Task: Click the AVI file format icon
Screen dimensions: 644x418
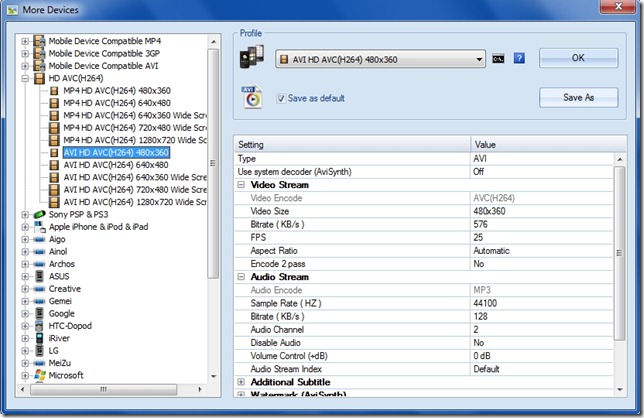Action: 252,97
